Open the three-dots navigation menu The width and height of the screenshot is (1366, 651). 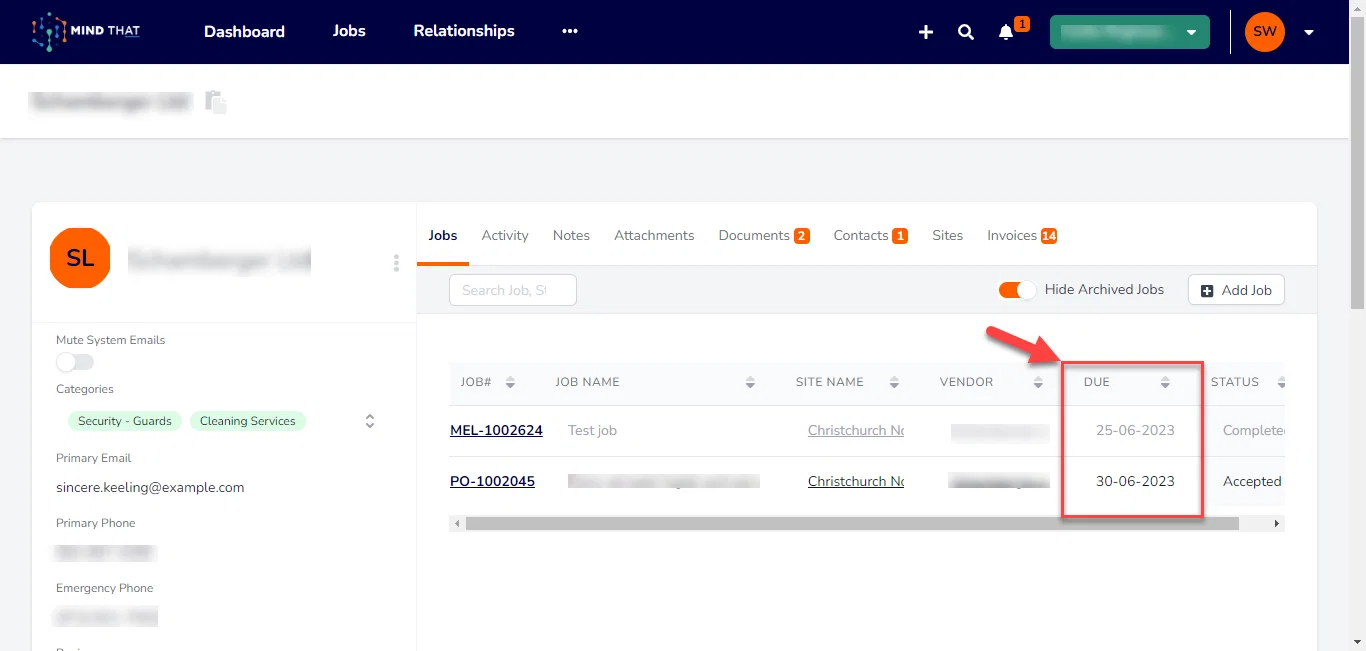[570, 31]
